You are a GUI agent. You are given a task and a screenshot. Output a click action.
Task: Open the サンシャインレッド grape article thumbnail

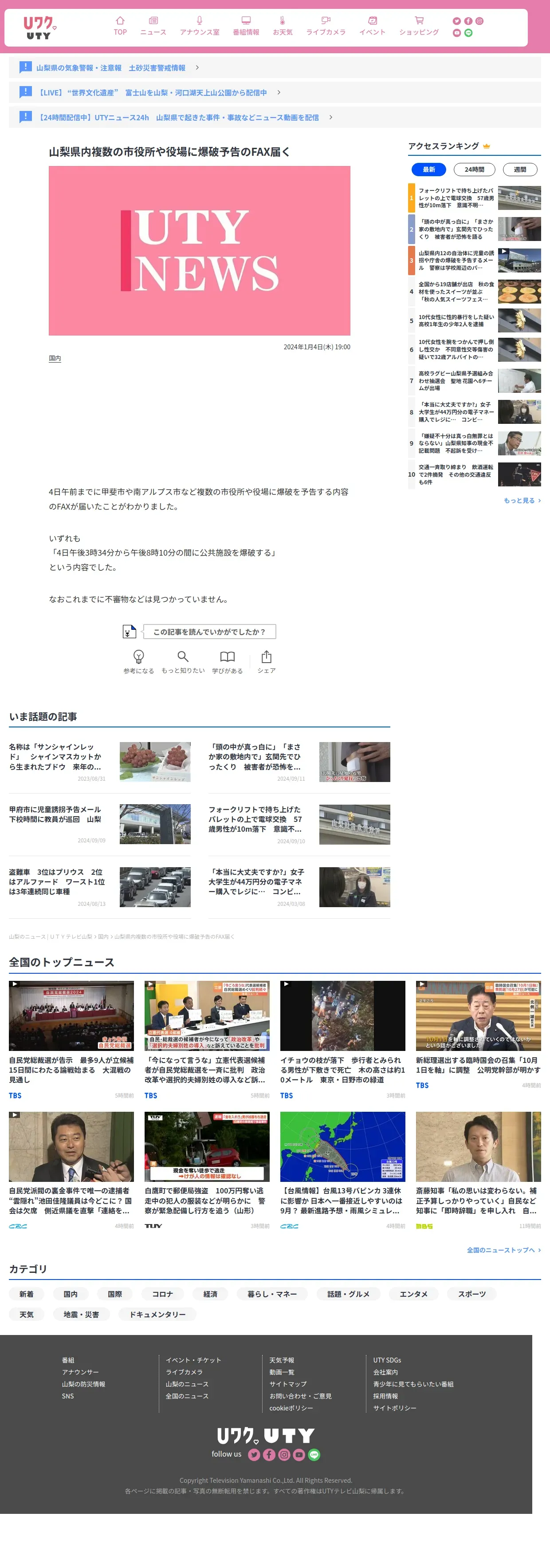[155, 762]
